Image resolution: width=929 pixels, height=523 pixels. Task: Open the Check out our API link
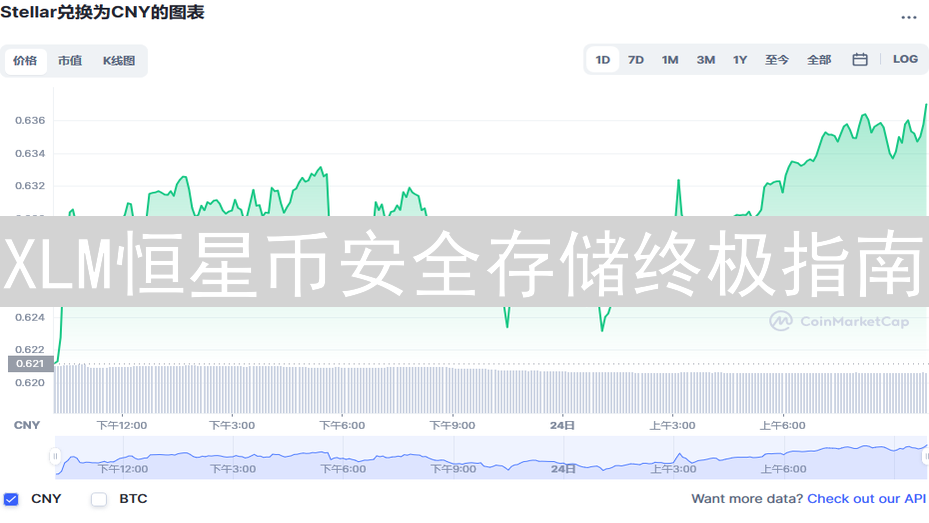tap(866, 499)
